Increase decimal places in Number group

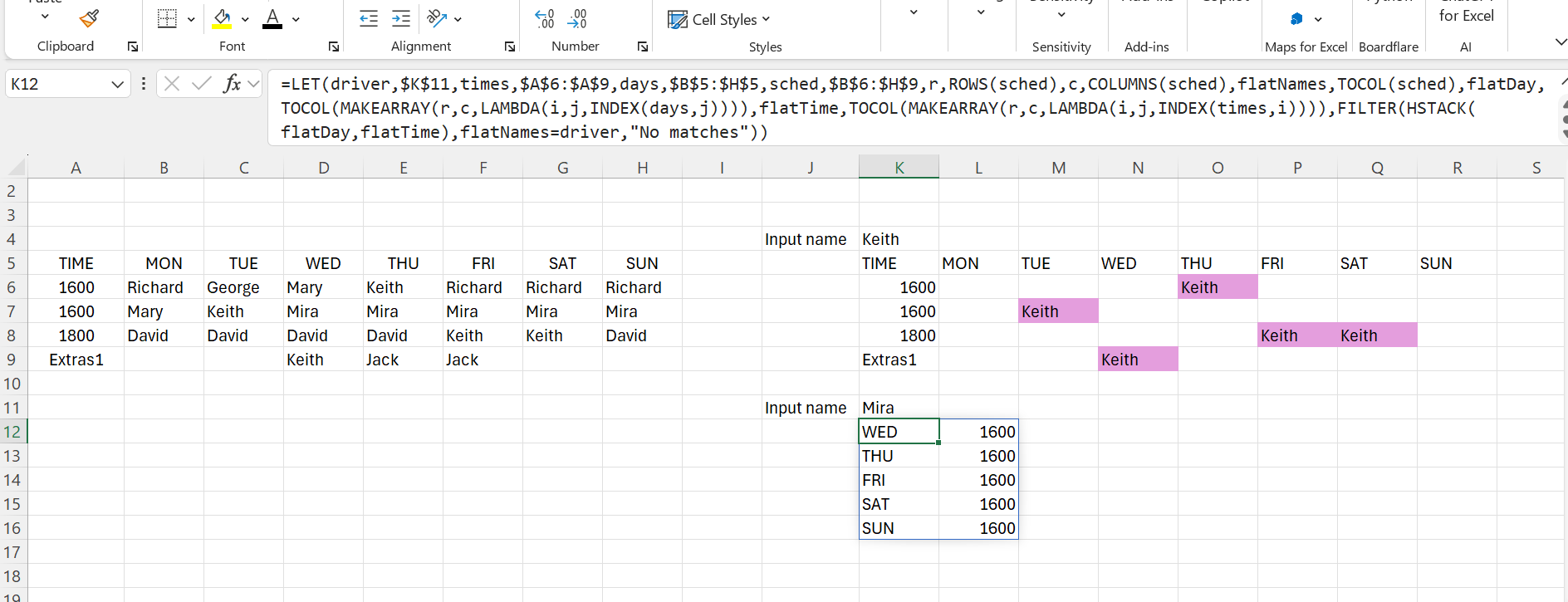(x=545, y=18)
